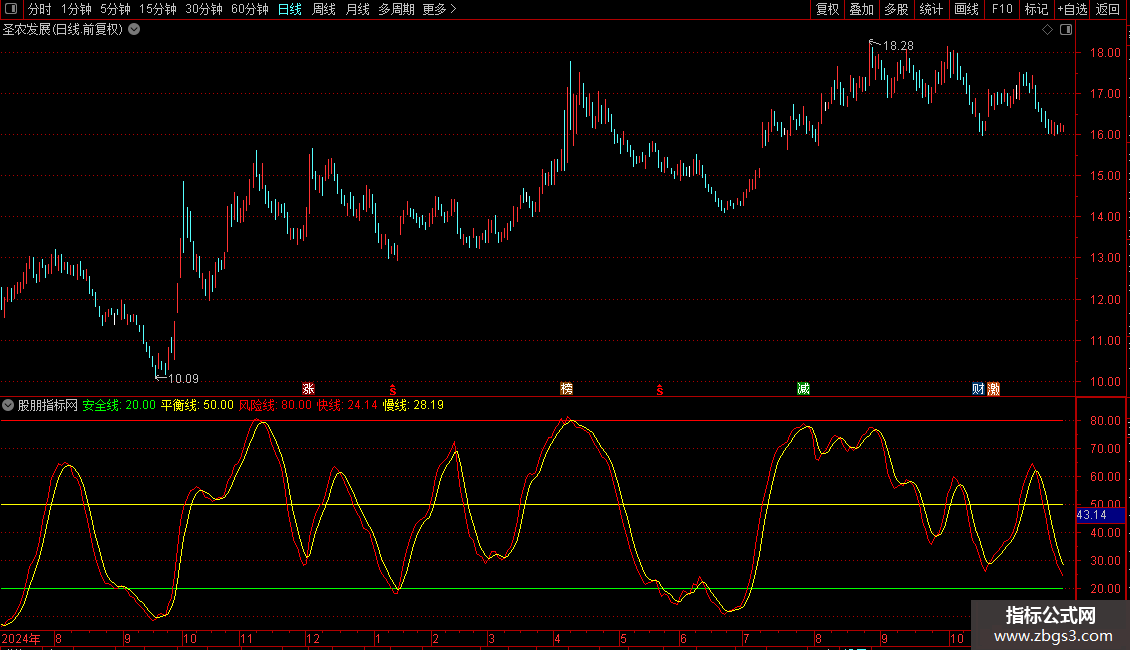1130x650 pixels.
Task: Click the 榜 event marker
Action: tap(566, 389)
